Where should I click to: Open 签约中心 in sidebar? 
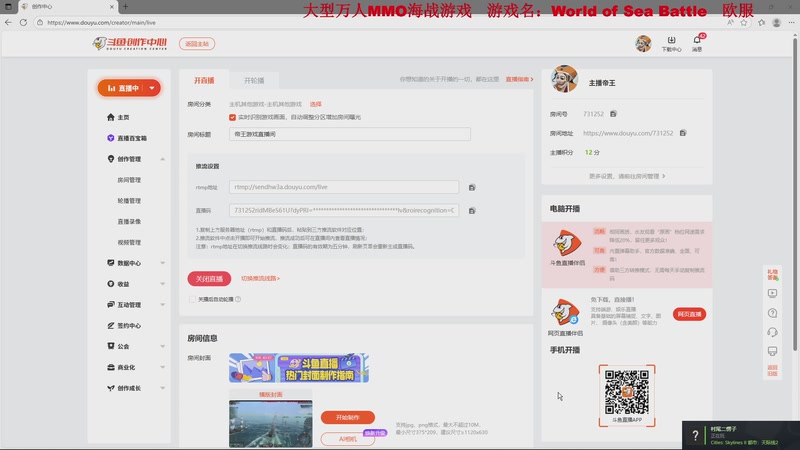tap(124, 326)
